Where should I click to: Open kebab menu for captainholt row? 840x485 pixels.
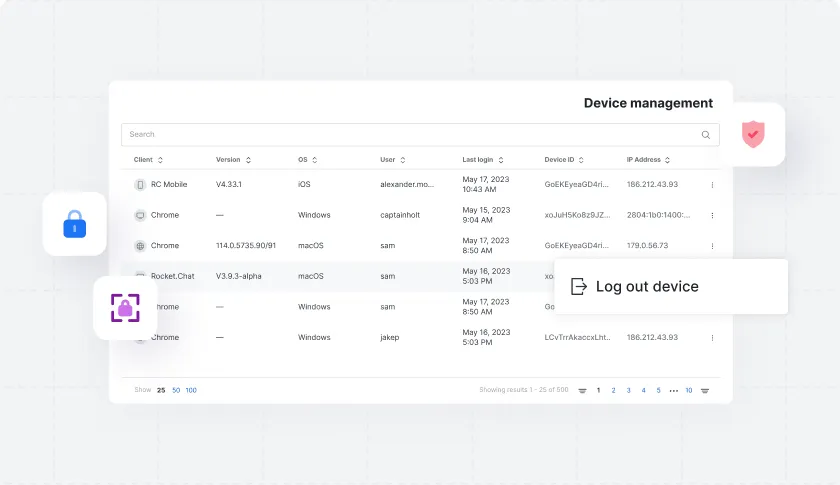tap(712, 215)
